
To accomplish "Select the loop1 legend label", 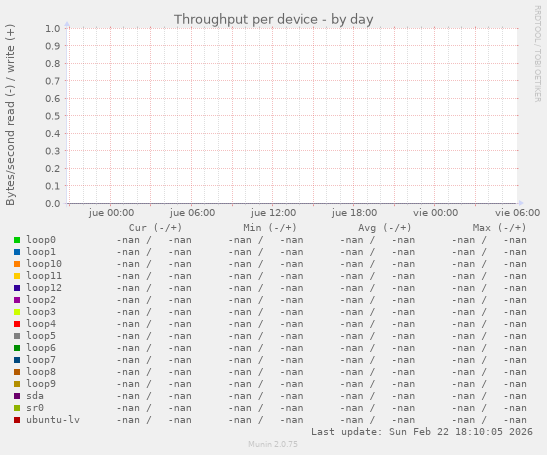I will 41,252.
